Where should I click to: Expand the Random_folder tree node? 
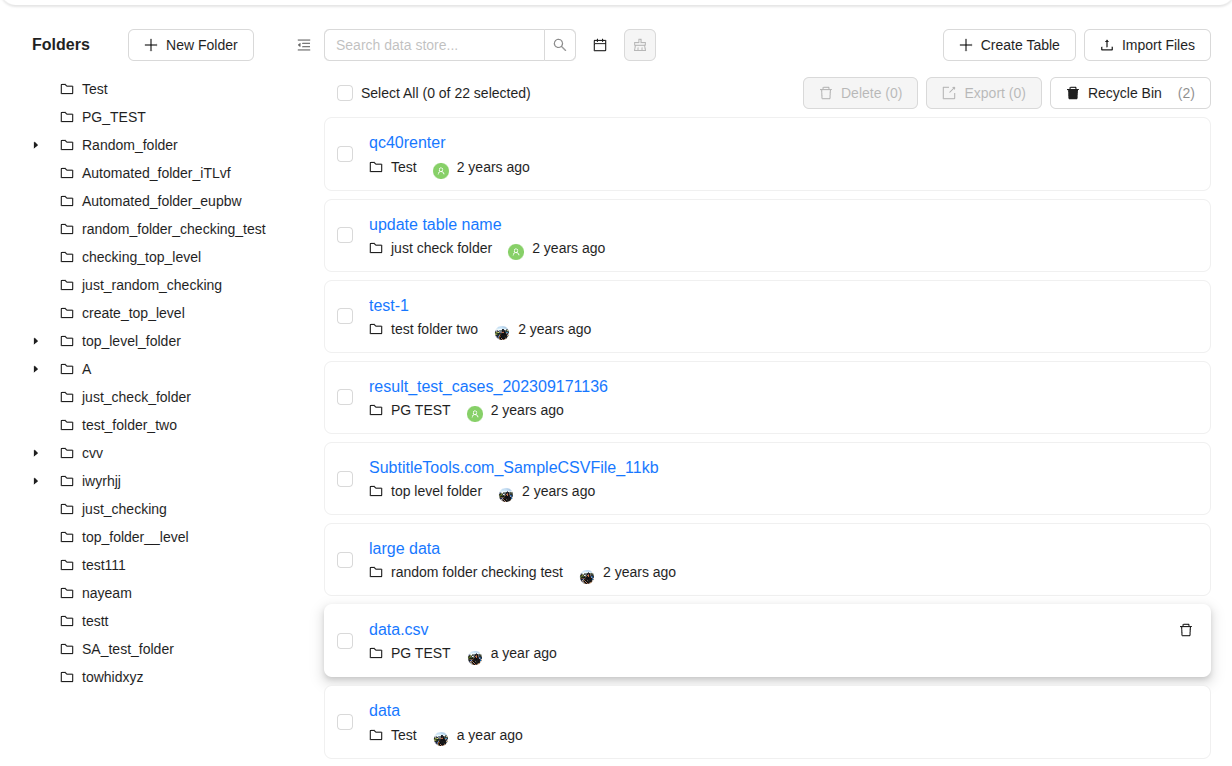pos(36,145)
